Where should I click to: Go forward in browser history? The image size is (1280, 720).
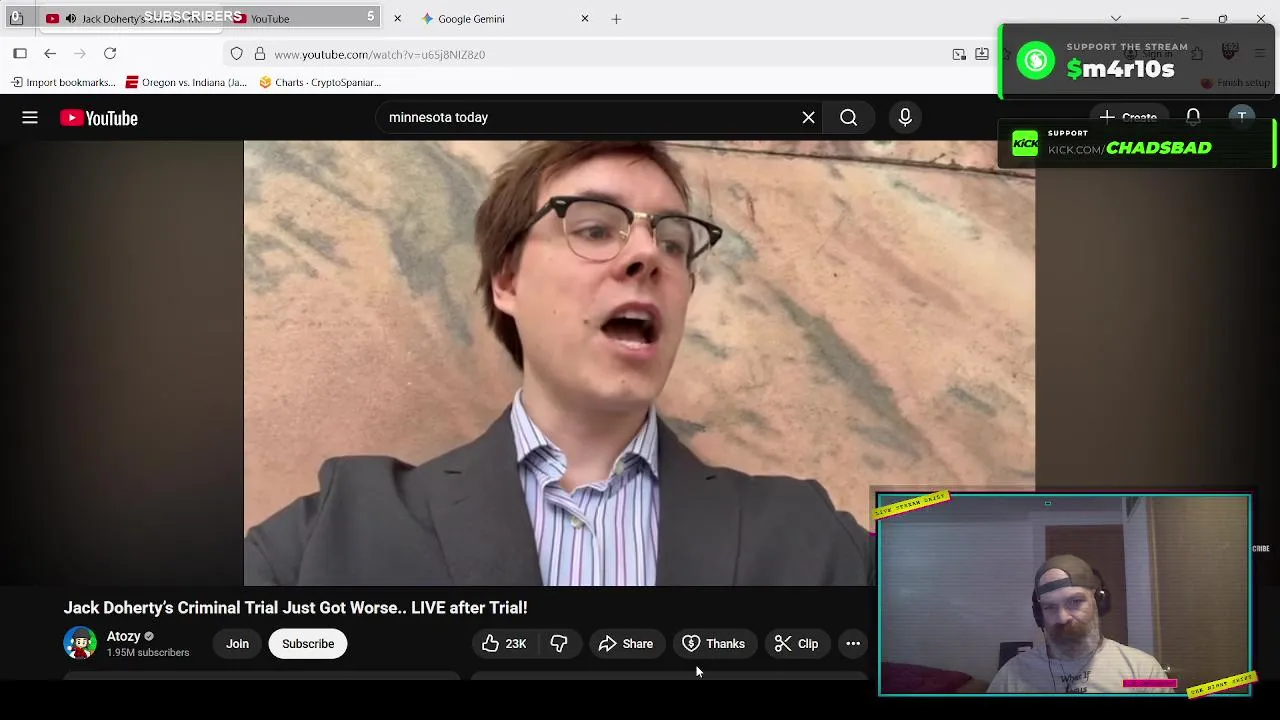[80, 54]
